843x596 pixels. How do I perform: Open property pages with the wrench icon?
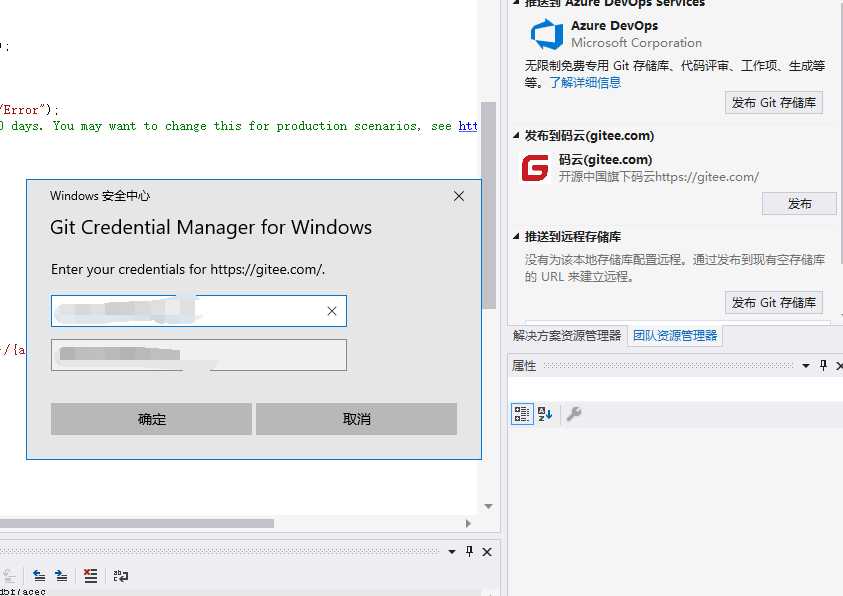[x=574, y=414]
